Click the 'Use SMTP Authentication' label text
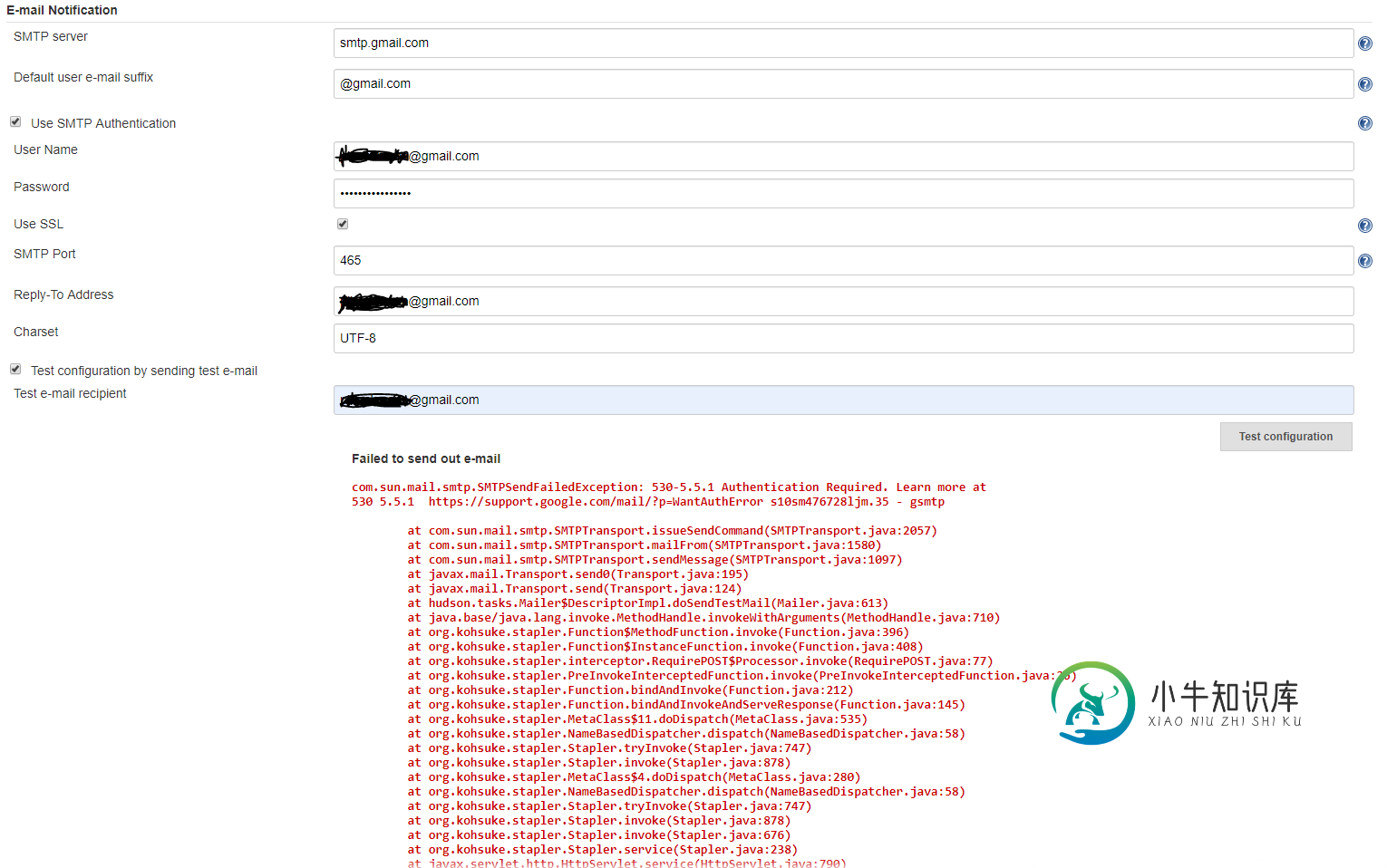 coord(103,123)
